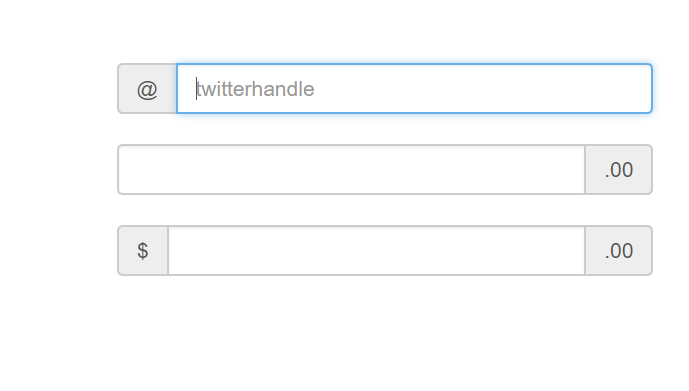The height and width of the screenshot is (391, 689).
Task: Activate the dollar amount input
Action: click(x=377, y=251)
